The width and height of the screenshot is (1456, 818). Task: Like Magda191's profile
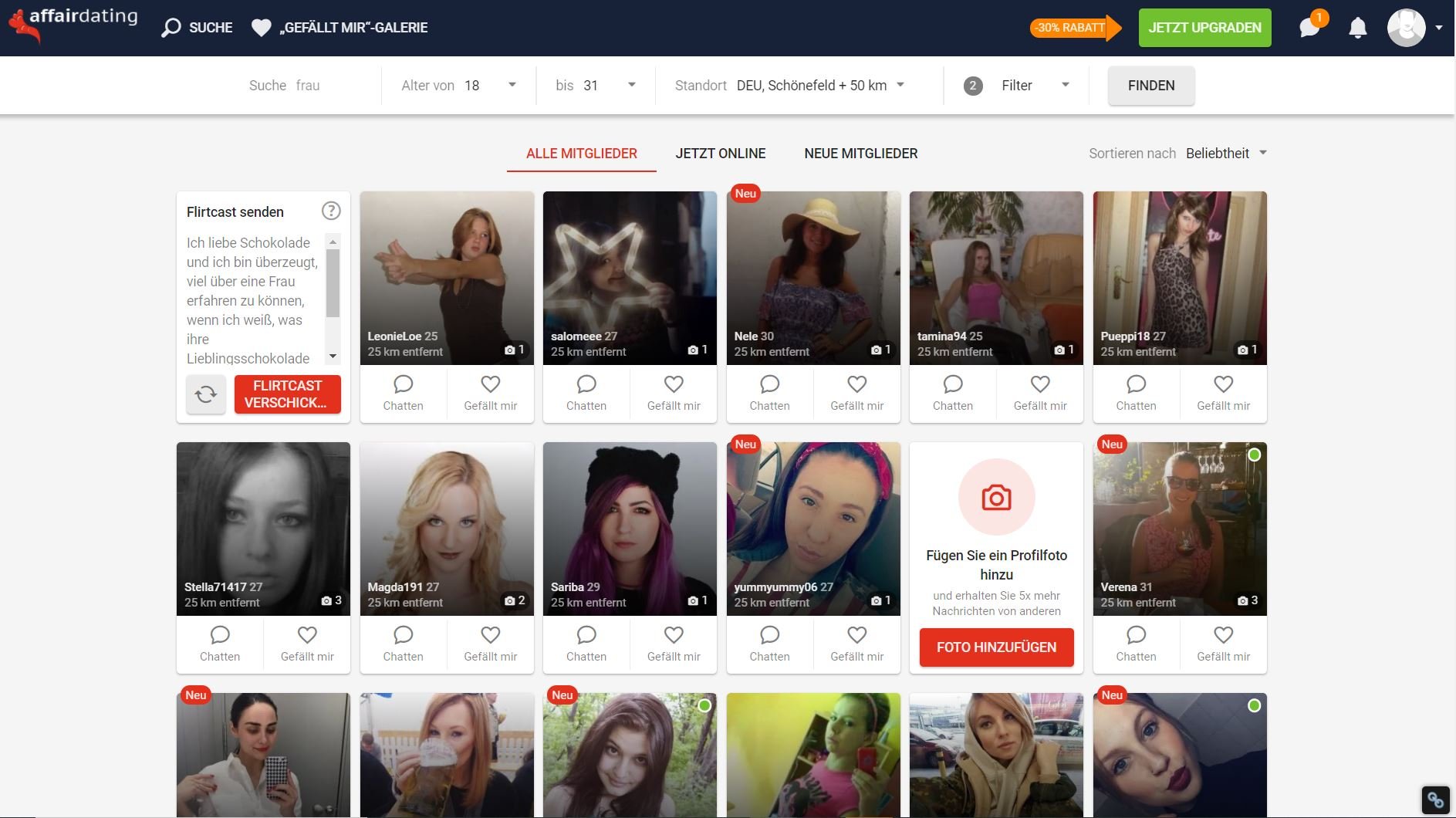coord(491,644)
